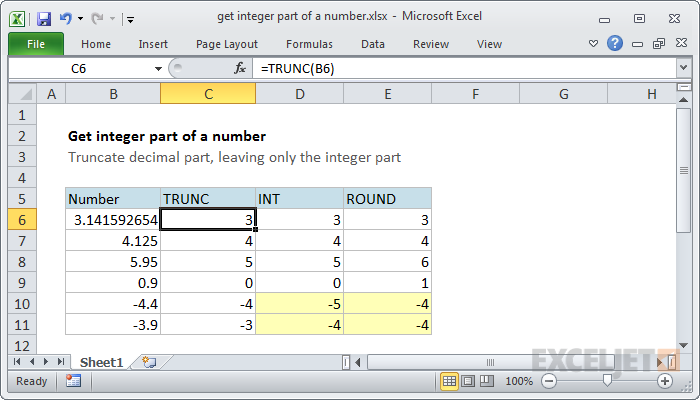Open the Page Layout ribbon tab
Screen dimensions: 700x400
[227, 44]
